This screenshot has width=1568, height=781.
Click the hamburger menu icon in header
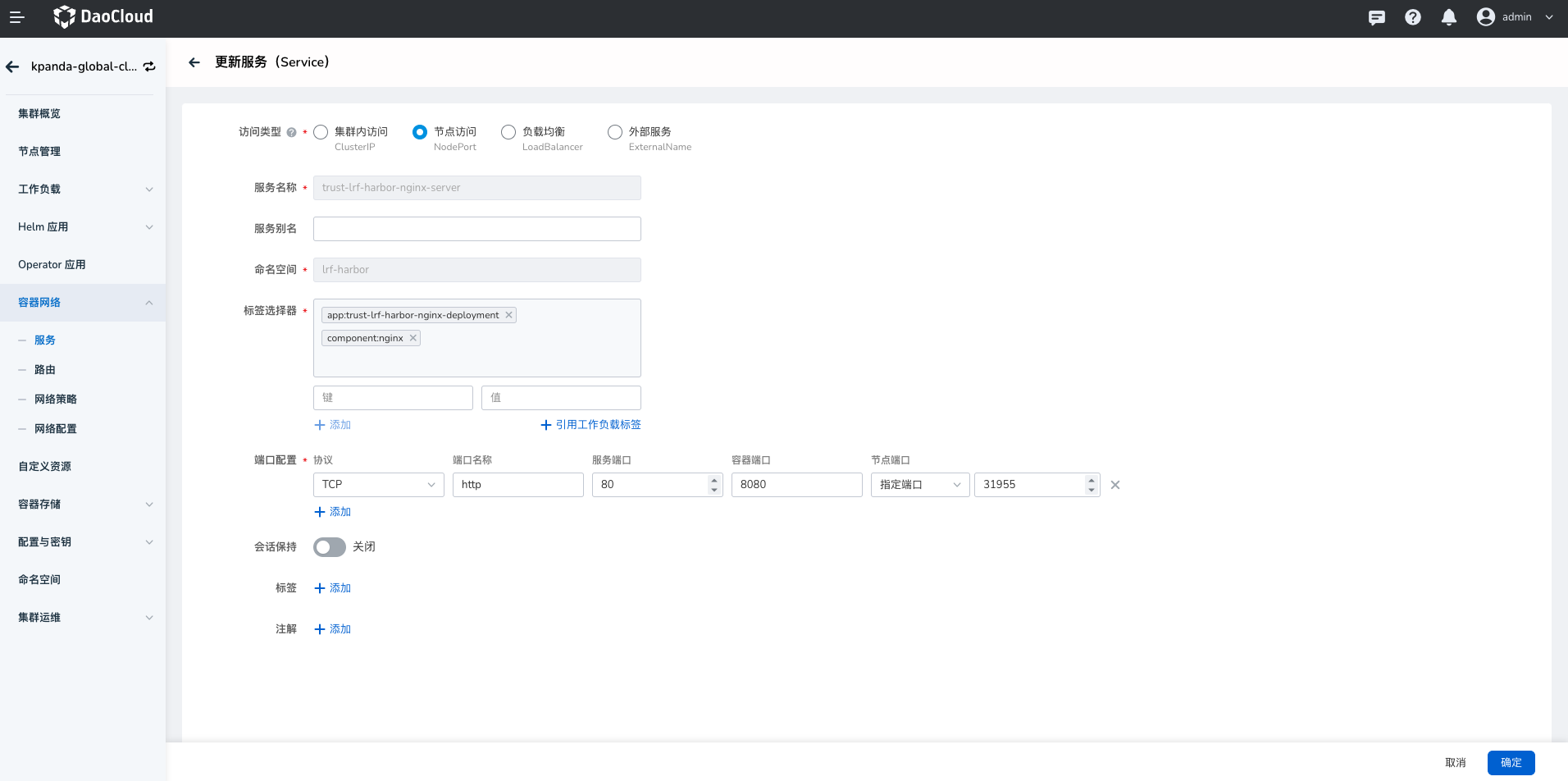16,17
